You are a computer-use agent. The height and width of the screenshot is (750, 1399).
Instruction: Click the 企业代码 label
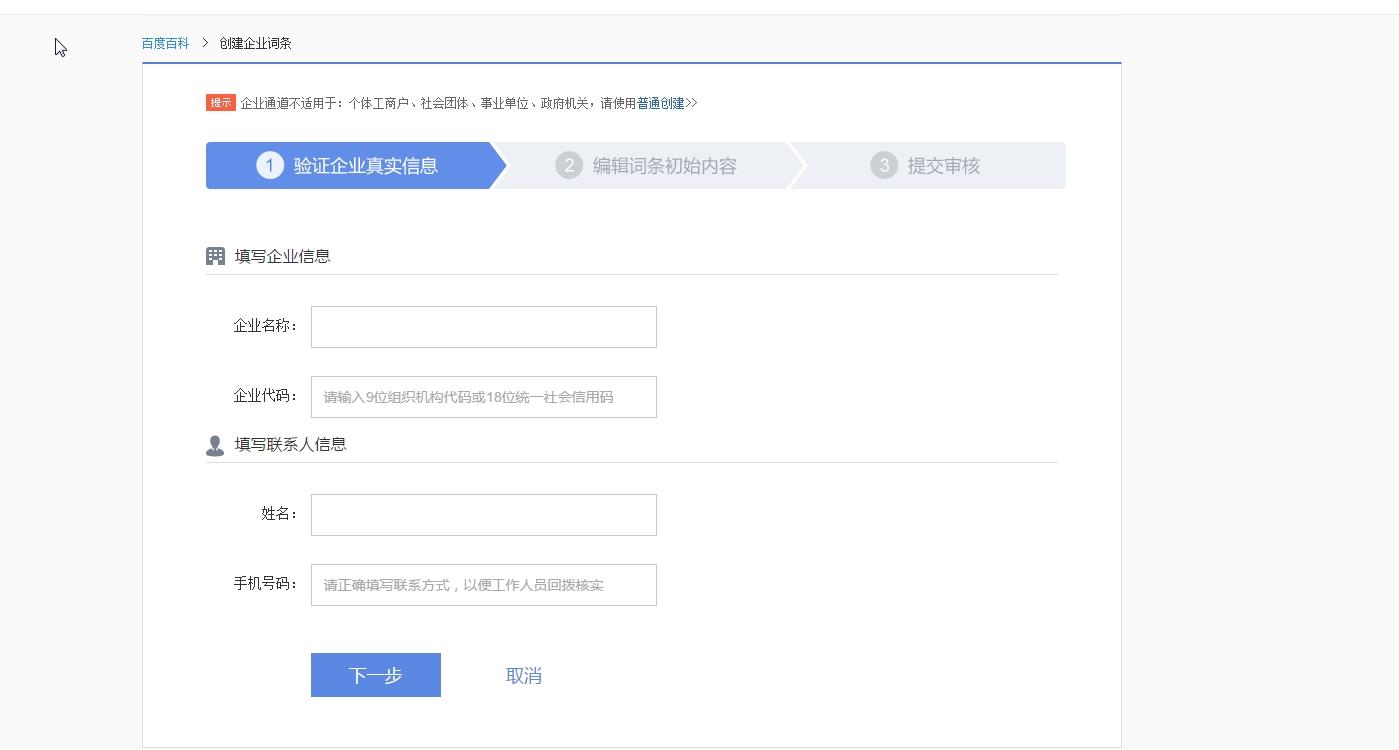coord(266,396)
